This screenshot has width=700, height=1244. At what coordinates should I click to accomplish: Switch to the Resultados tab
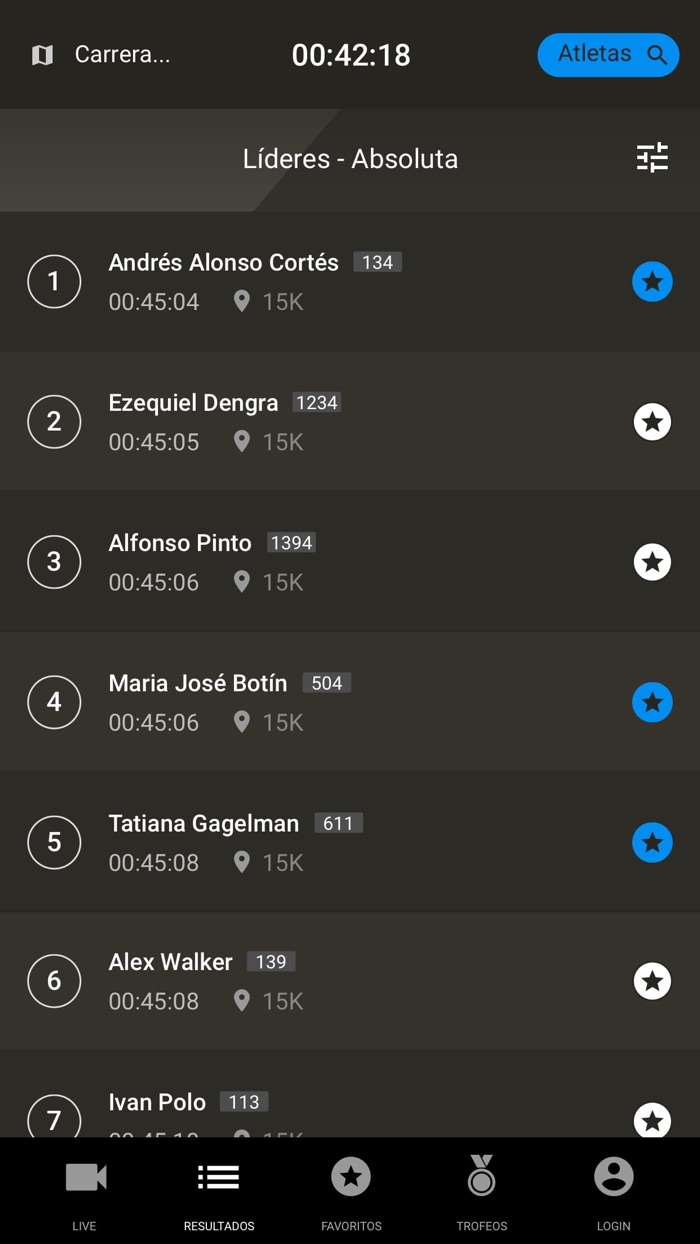click(x=219, y=1190)
